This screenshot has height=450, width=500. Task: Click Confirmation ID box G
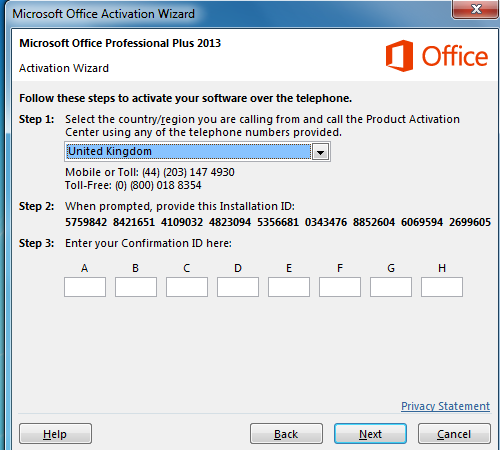click(391, 287)
